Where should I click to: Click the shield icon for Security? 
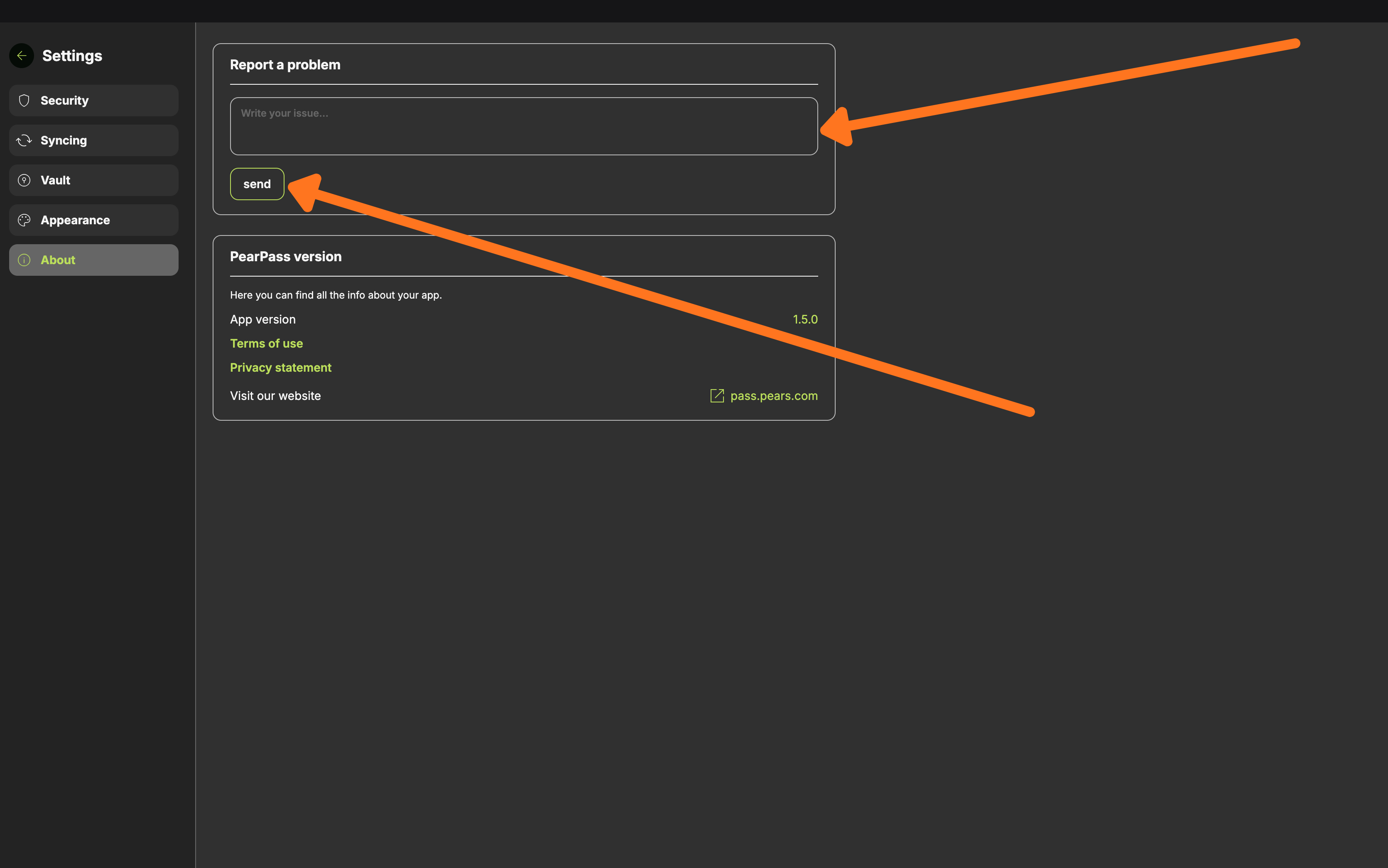coord(24,101)
